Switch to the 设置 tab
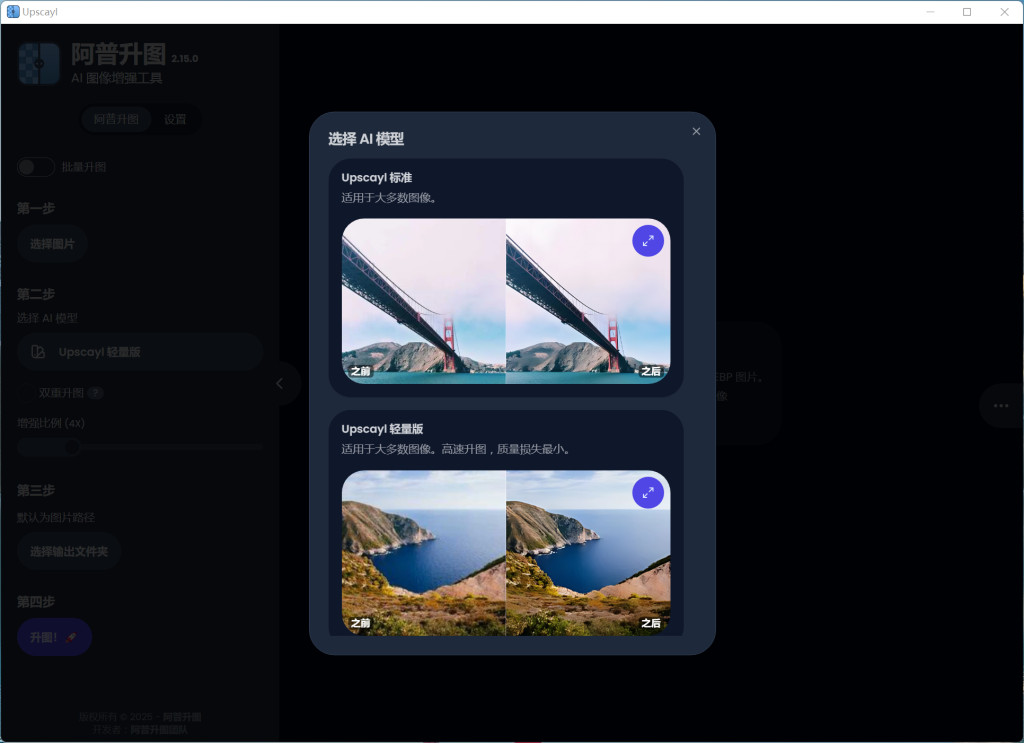Viewport: 1024px width, 743px height. click(x=176, y=118)
